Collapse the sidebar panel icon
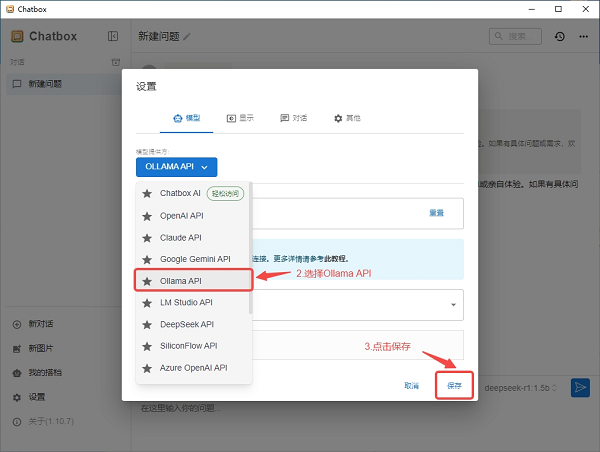The height and width of the screenshot is (452, 600). tap(113, 36)
